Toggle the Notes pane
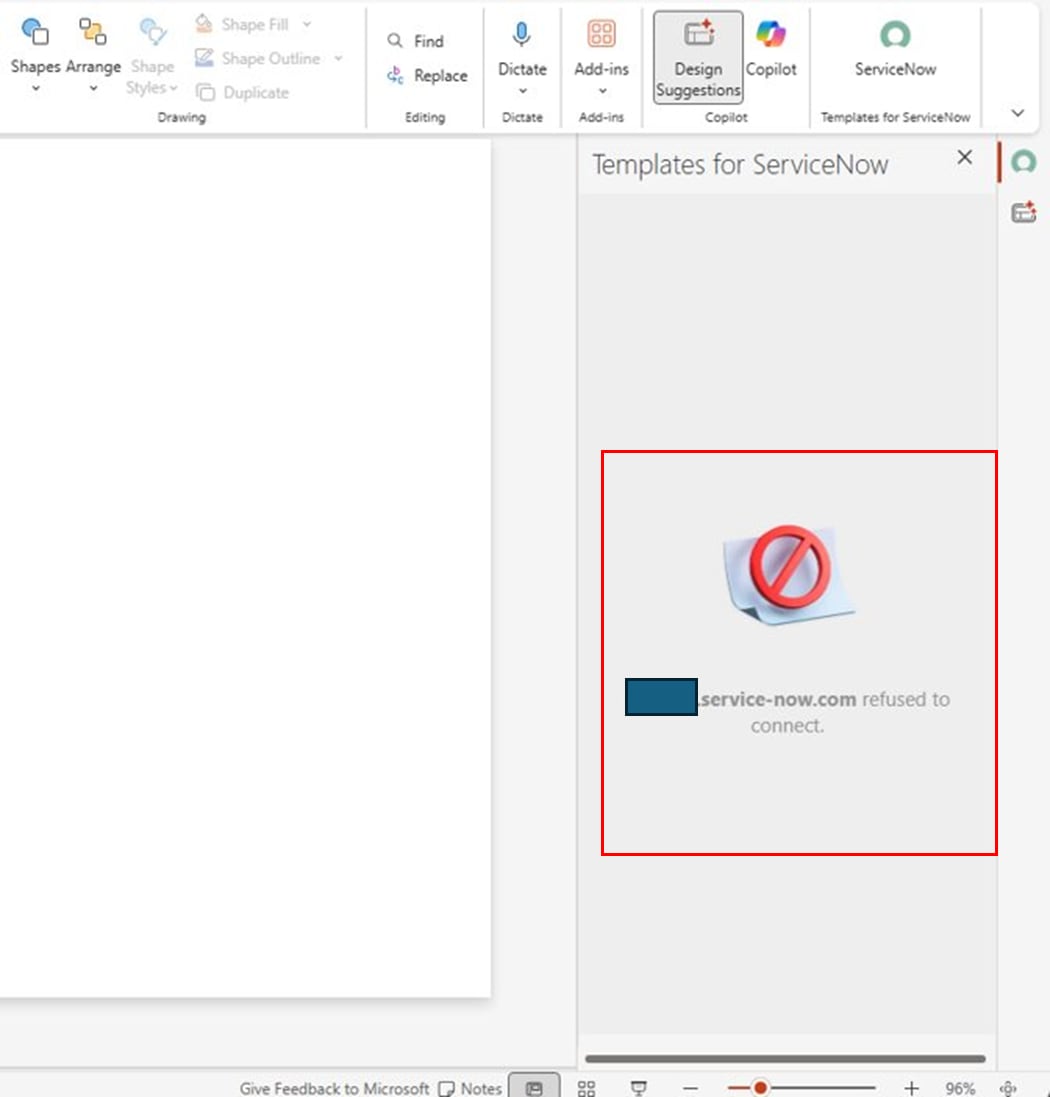The width and height of the screenshot is (1050, 1097). click(x=470, y=1088)
